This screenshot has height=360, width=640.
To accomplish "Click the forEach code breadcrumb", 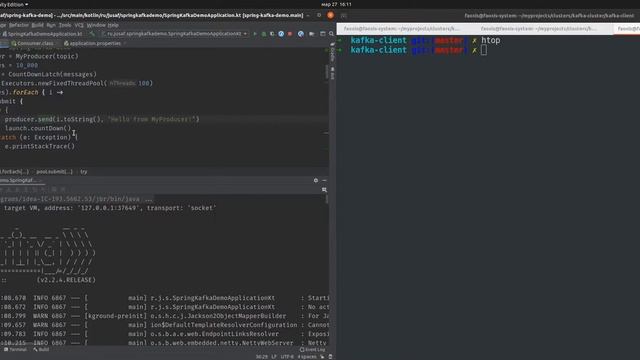I will (x=14, y=172).
